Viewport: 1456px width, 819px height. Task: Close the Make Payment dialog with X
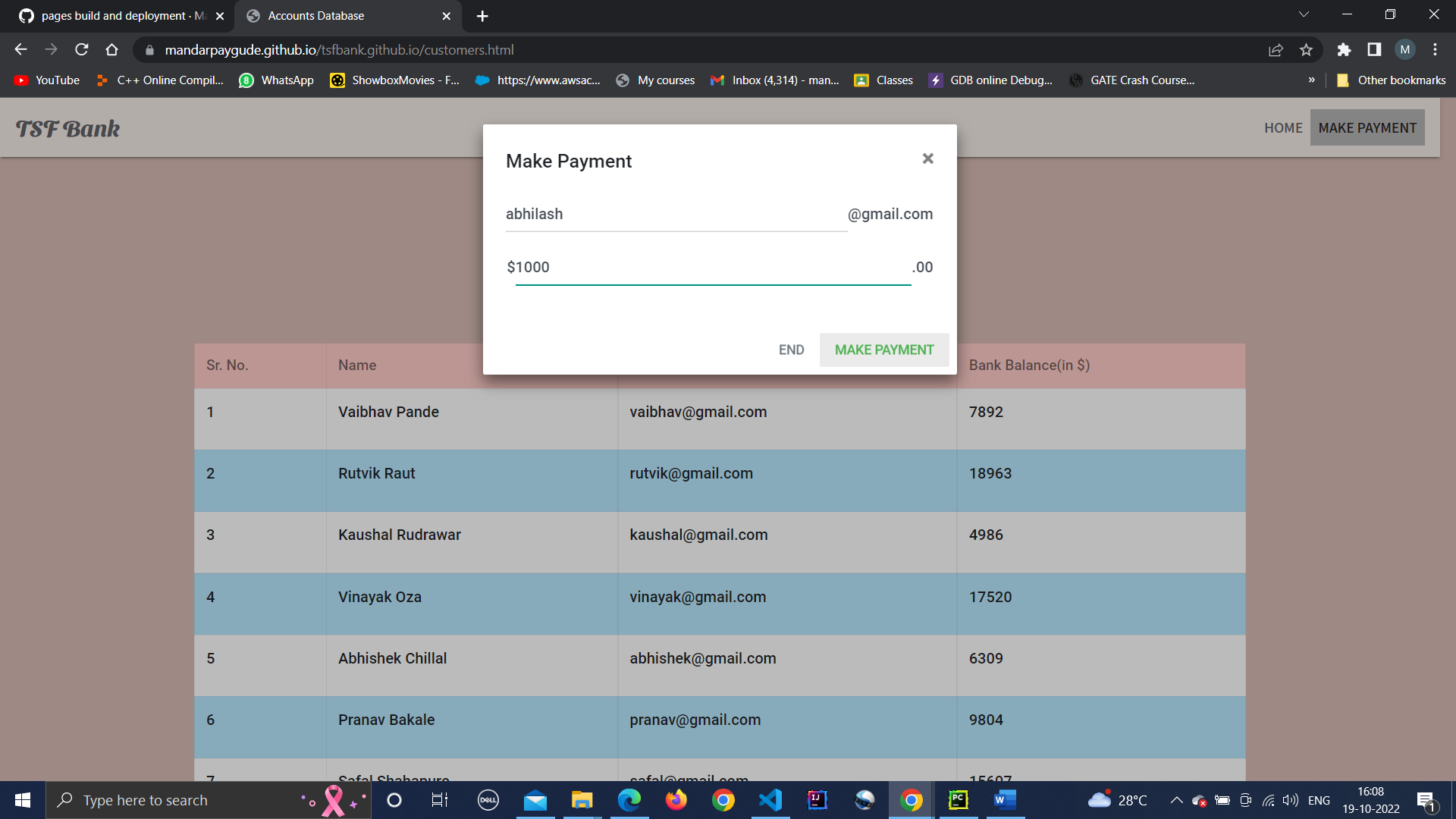click(927, 158)
